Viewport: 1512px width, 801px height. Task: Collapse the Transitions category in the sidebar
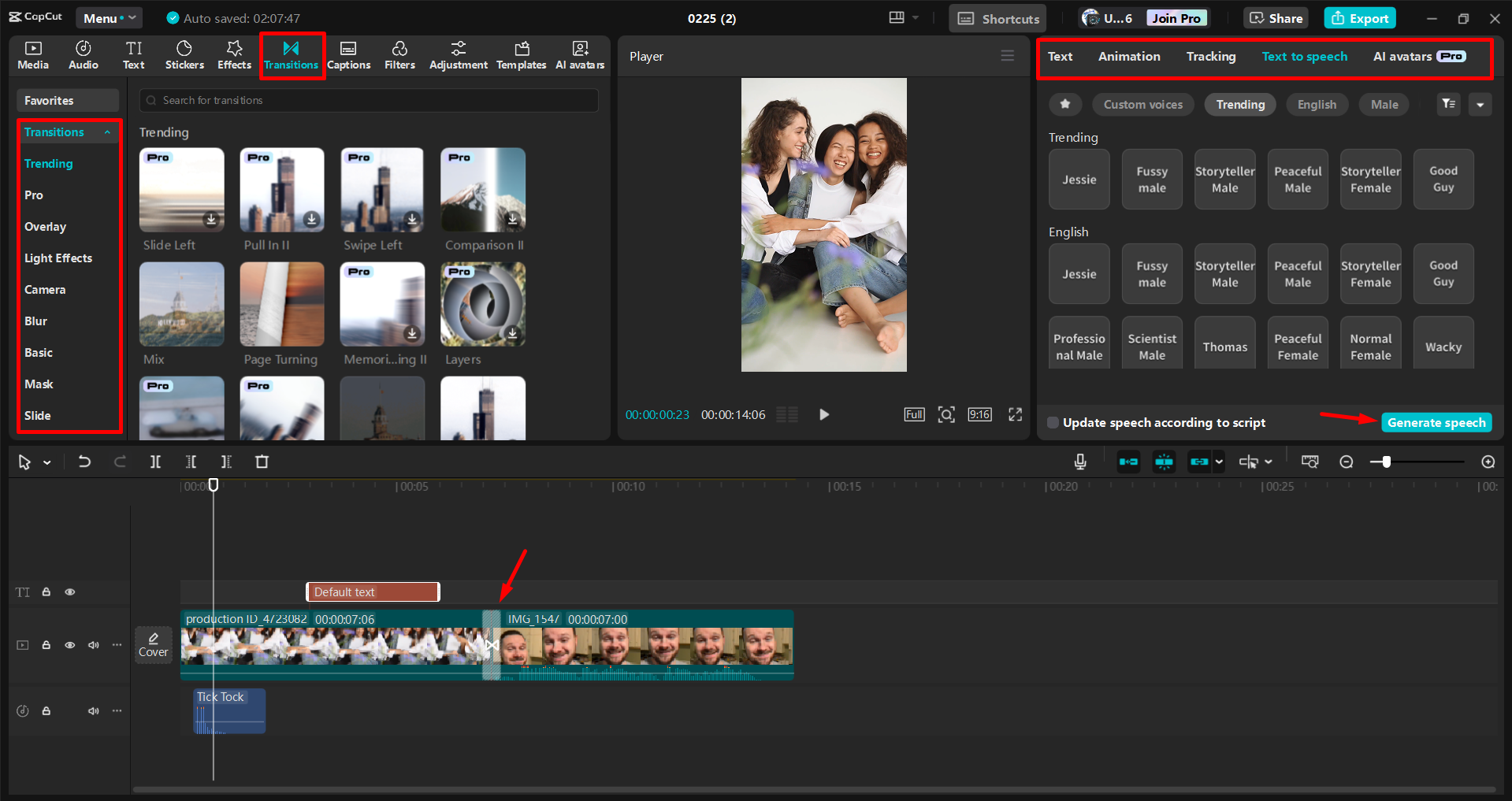pyautogui.click(x=108, y=132)
